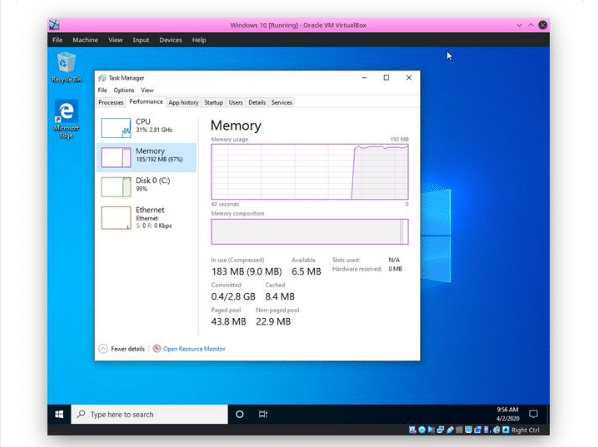Maximize the Task Manager window
Image resolution: width=598 pixels, height=447 pixels.
click(386, 78)
